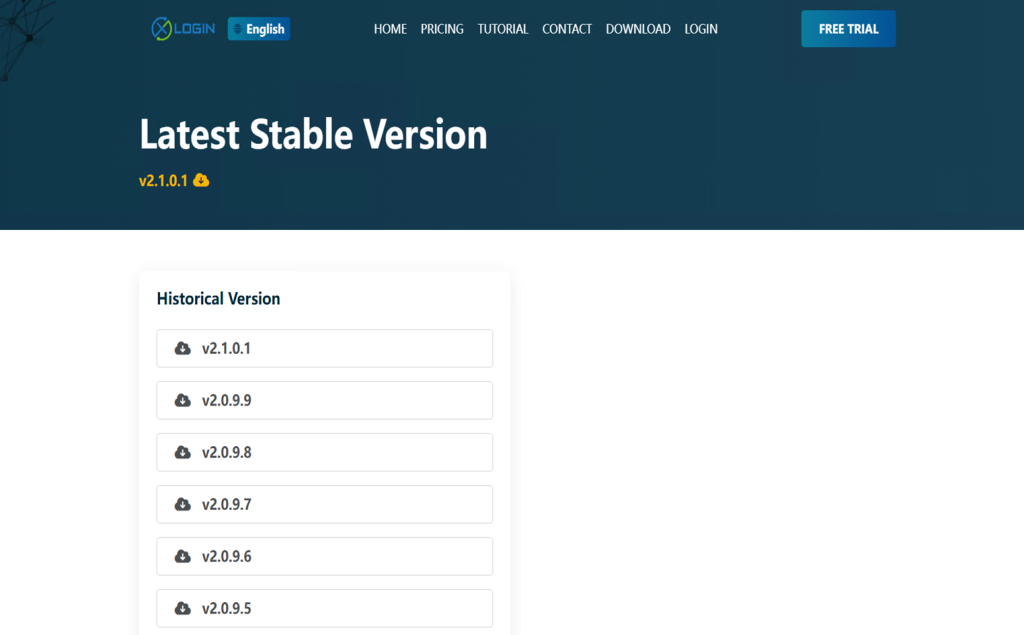
Task: Click cloud download icon in v2.1.0.1 row
Action: pos(182,348)
